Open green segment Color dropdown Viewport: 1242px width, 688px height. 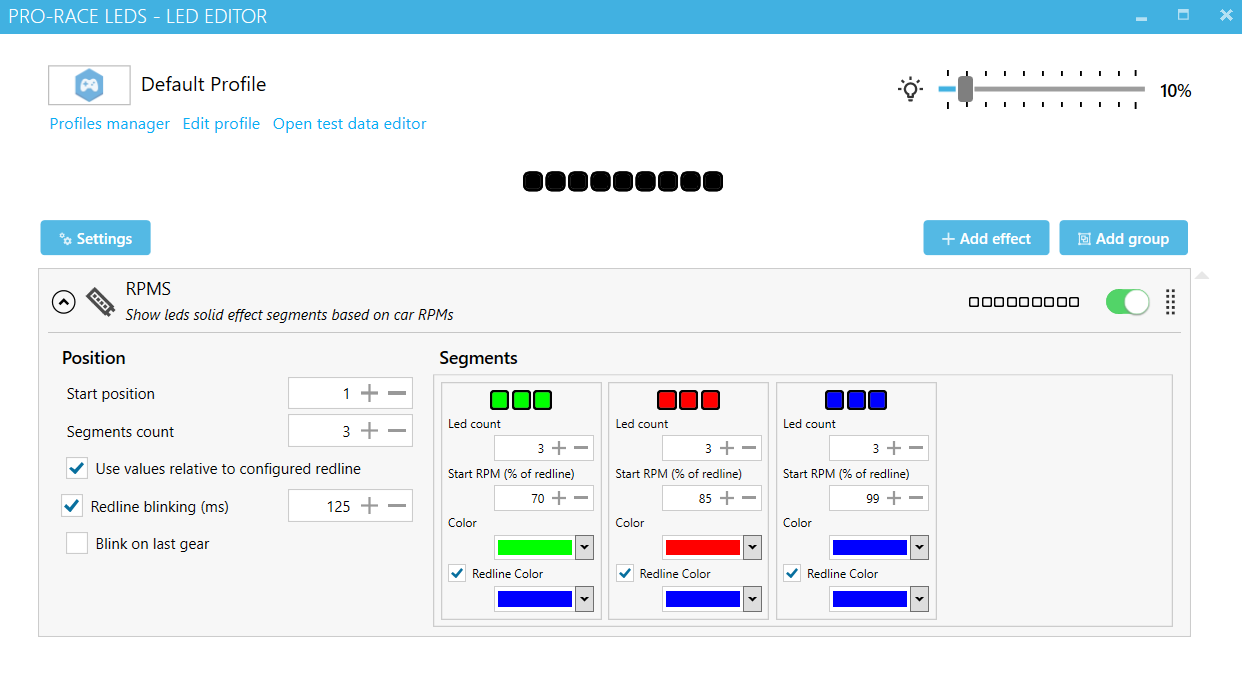pyautogui.click(x=584, y=548)
